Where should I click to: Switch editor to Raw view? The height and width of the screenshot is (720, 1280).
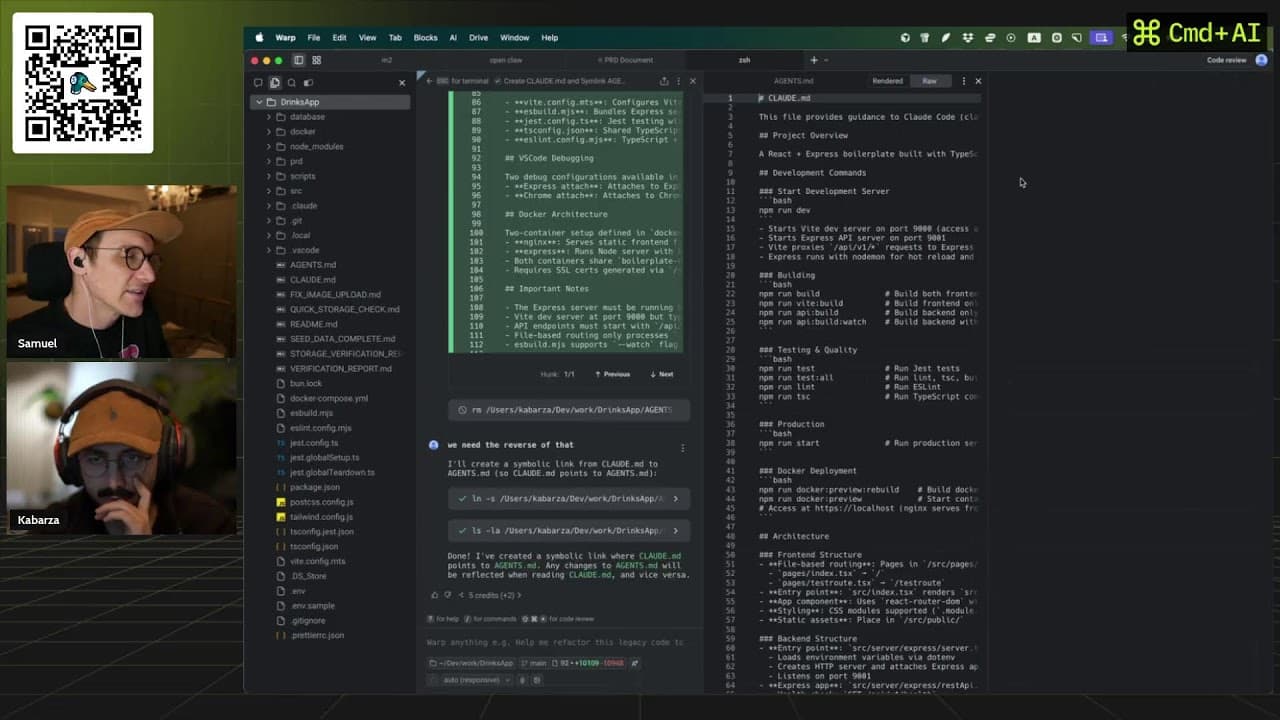tap(929, 81)
